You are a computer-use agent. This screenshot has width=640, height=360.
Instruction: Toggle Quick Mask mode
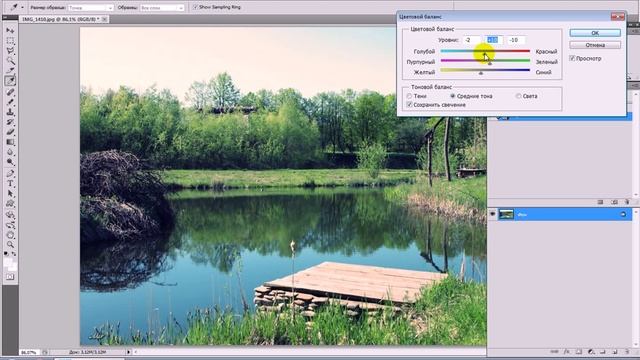point(10,277)
